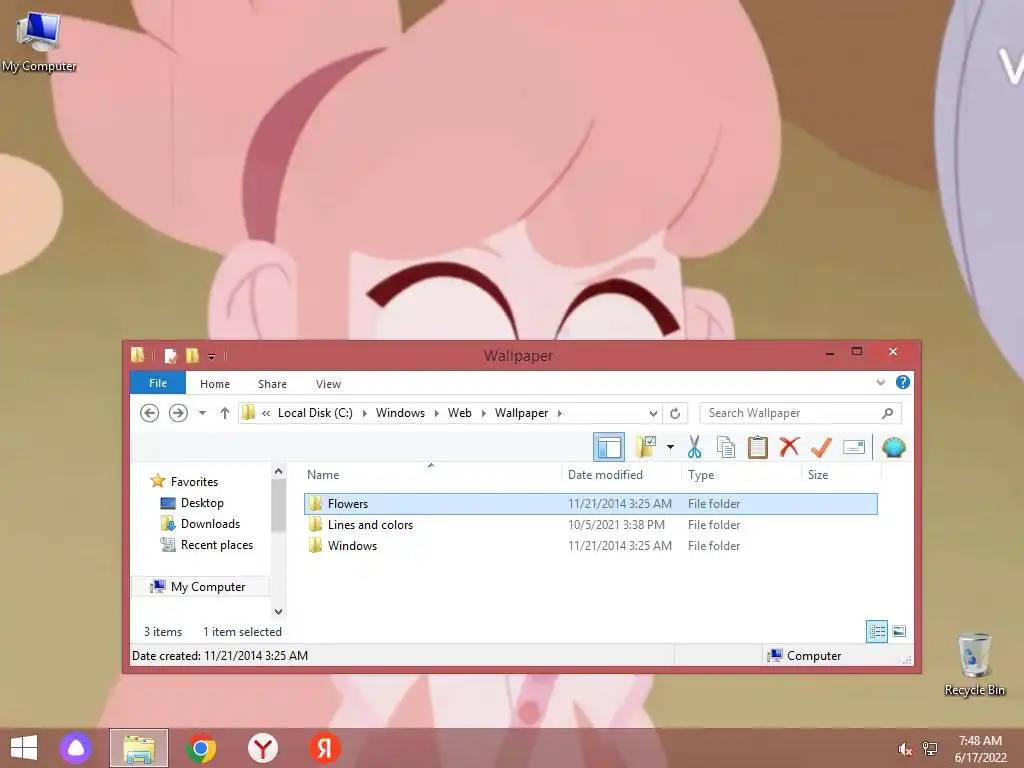Click the Classic Shell seashell icon
This screenshot has height=768, width=1024.
click(893, 447)
